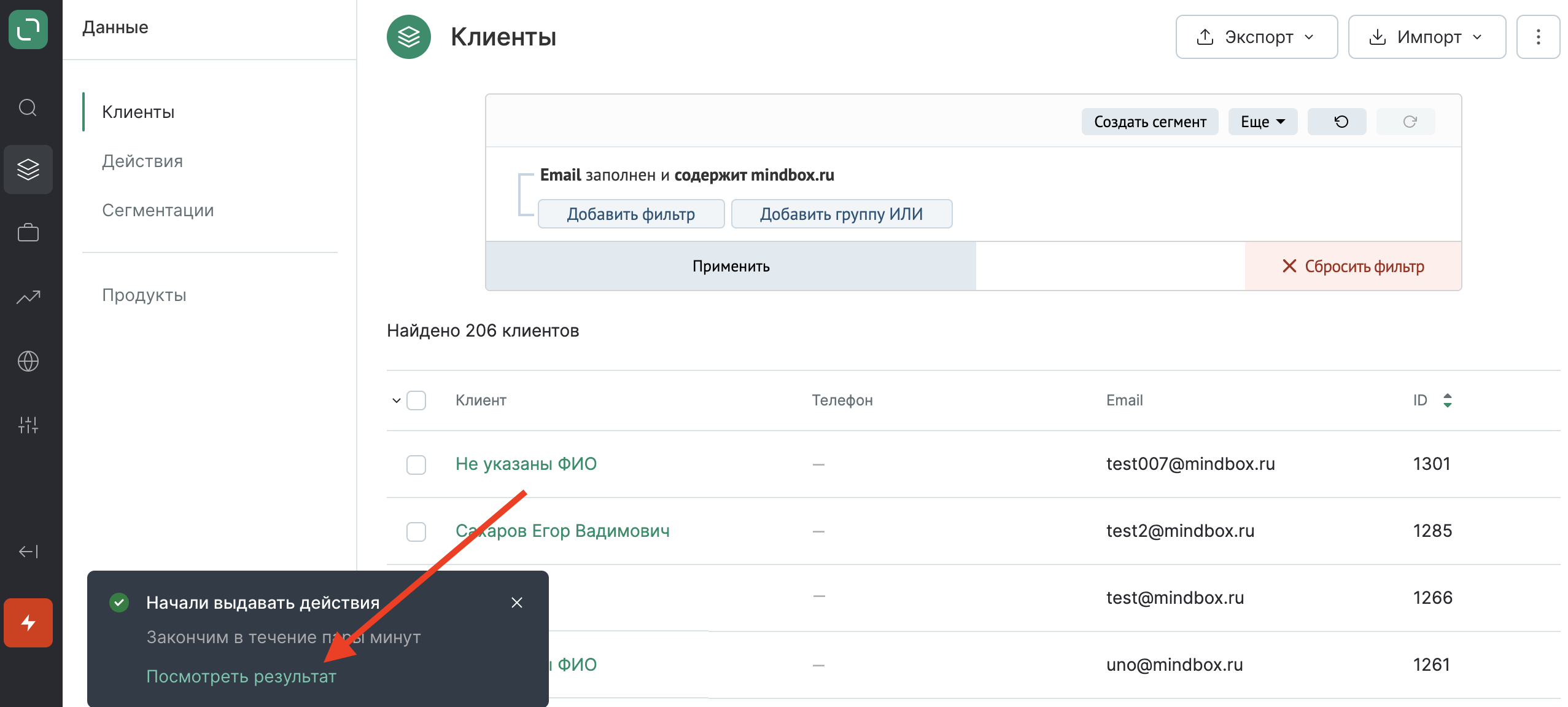The image size is (1568, 707).
Task: Open Продукты in the Данные menu
Action: click(144, 295)
